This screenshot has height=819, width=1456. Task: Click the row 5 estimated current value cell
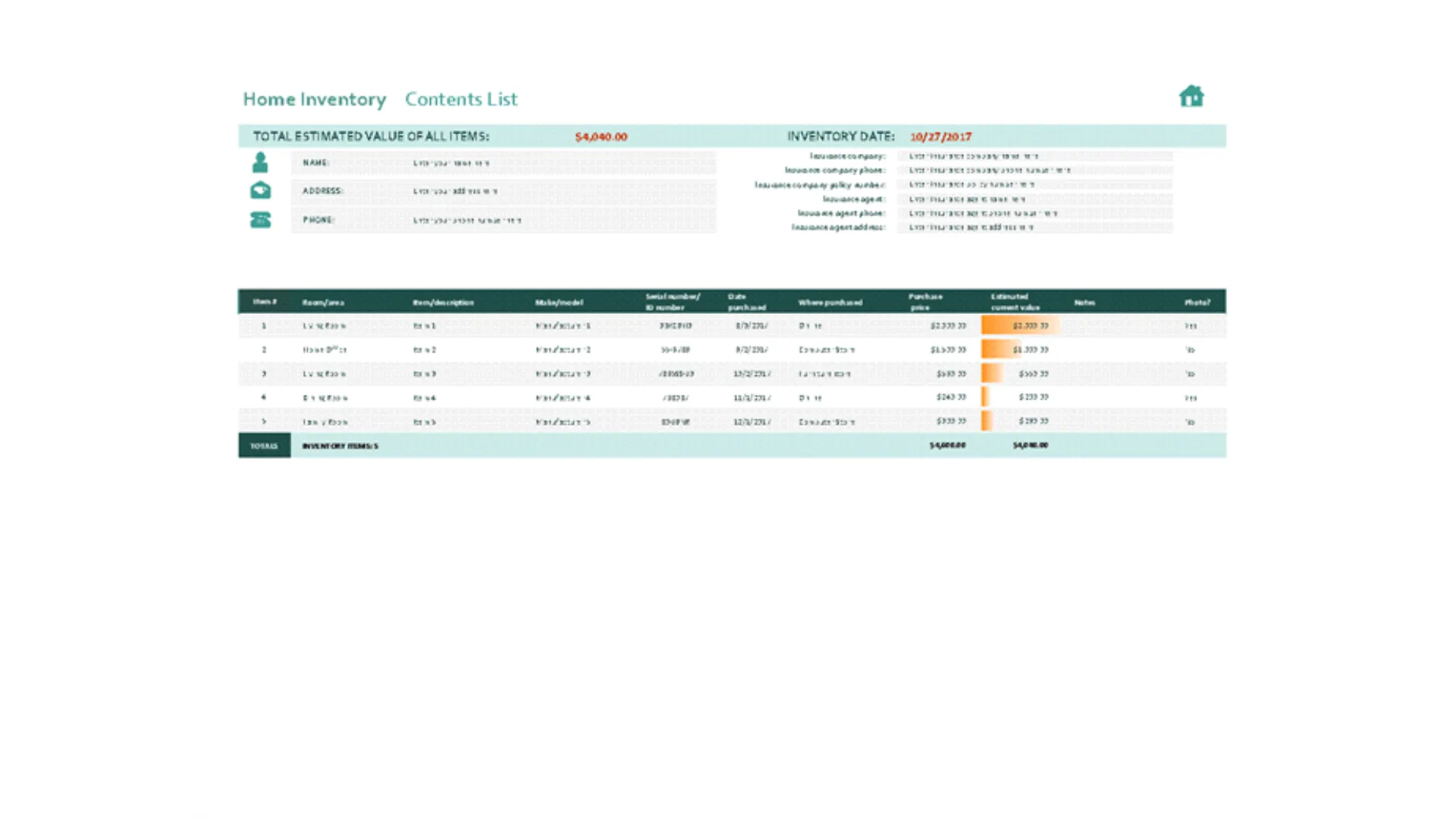(1022, 421)
